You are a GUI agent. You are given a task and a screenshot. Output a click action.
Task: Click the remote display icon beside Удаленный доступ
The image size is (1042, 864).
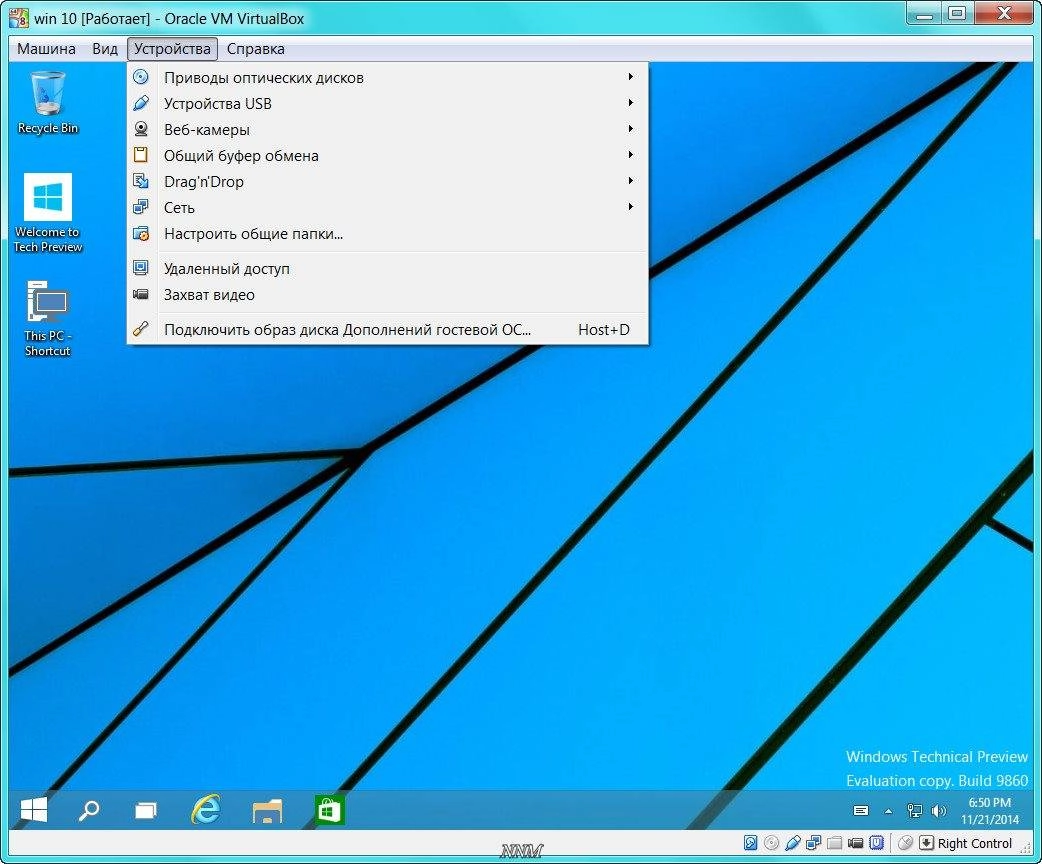(141, 268)
